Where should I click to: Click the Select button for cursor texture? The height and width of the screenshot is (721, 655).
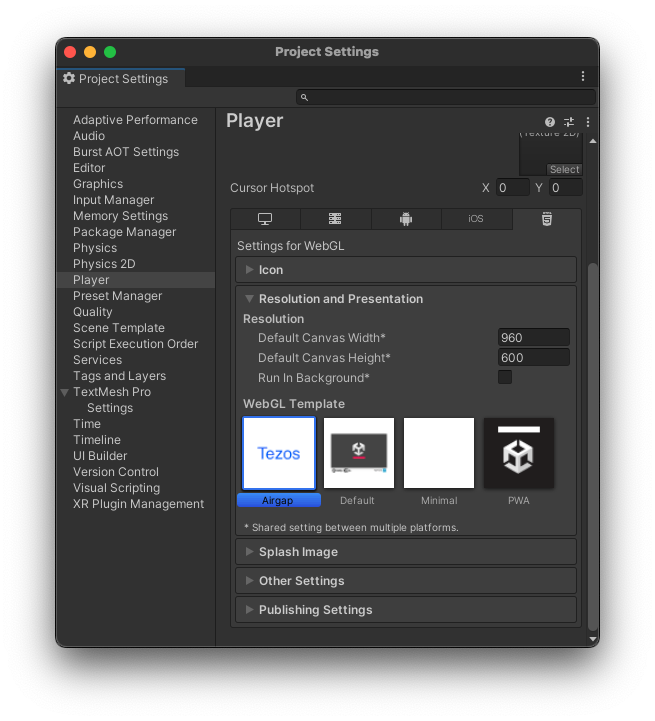564,169
